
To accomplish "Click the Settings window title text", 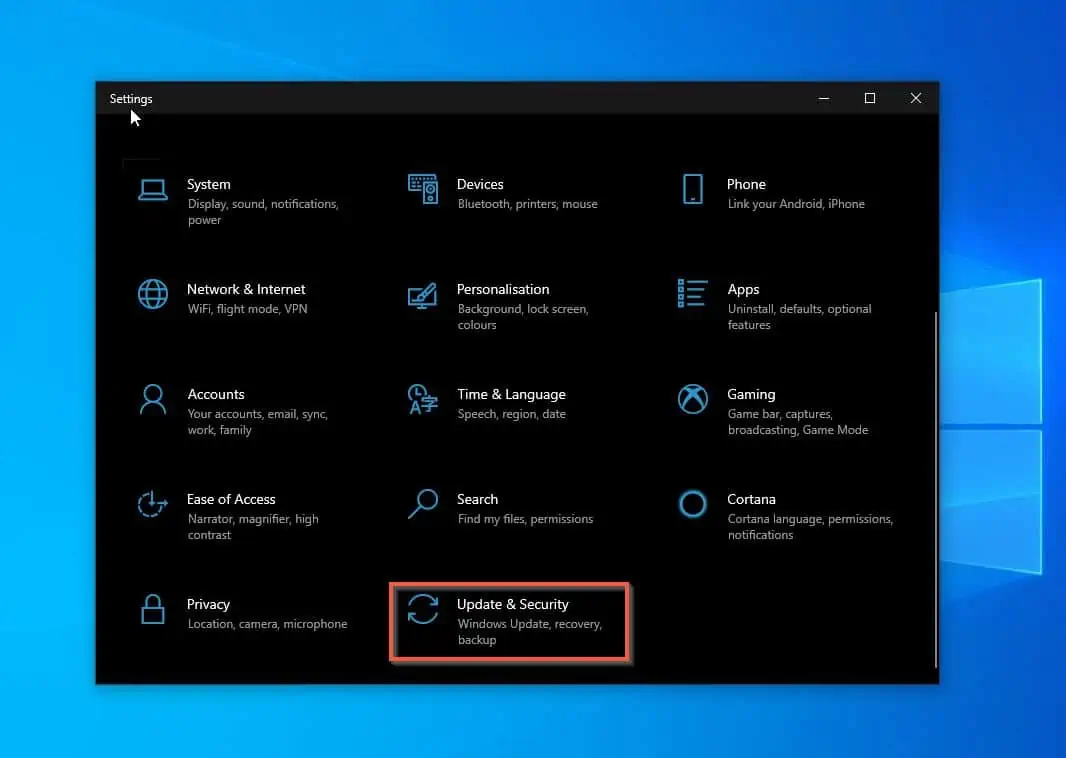I will (131, 99).
